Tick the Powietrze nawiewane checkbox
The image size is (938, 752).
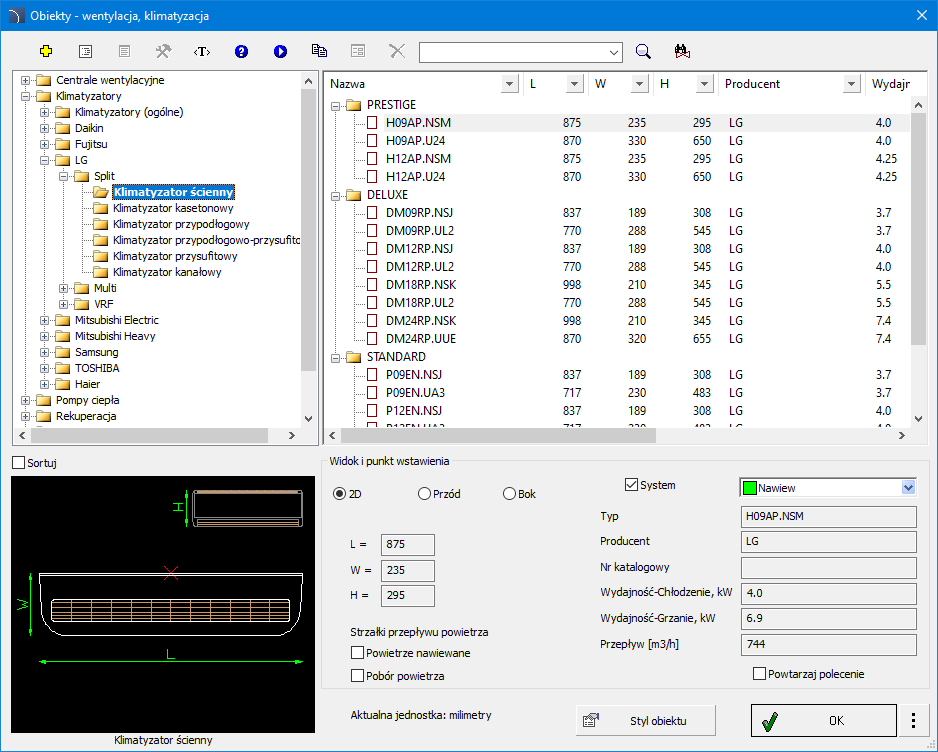(x=358, y=653)
